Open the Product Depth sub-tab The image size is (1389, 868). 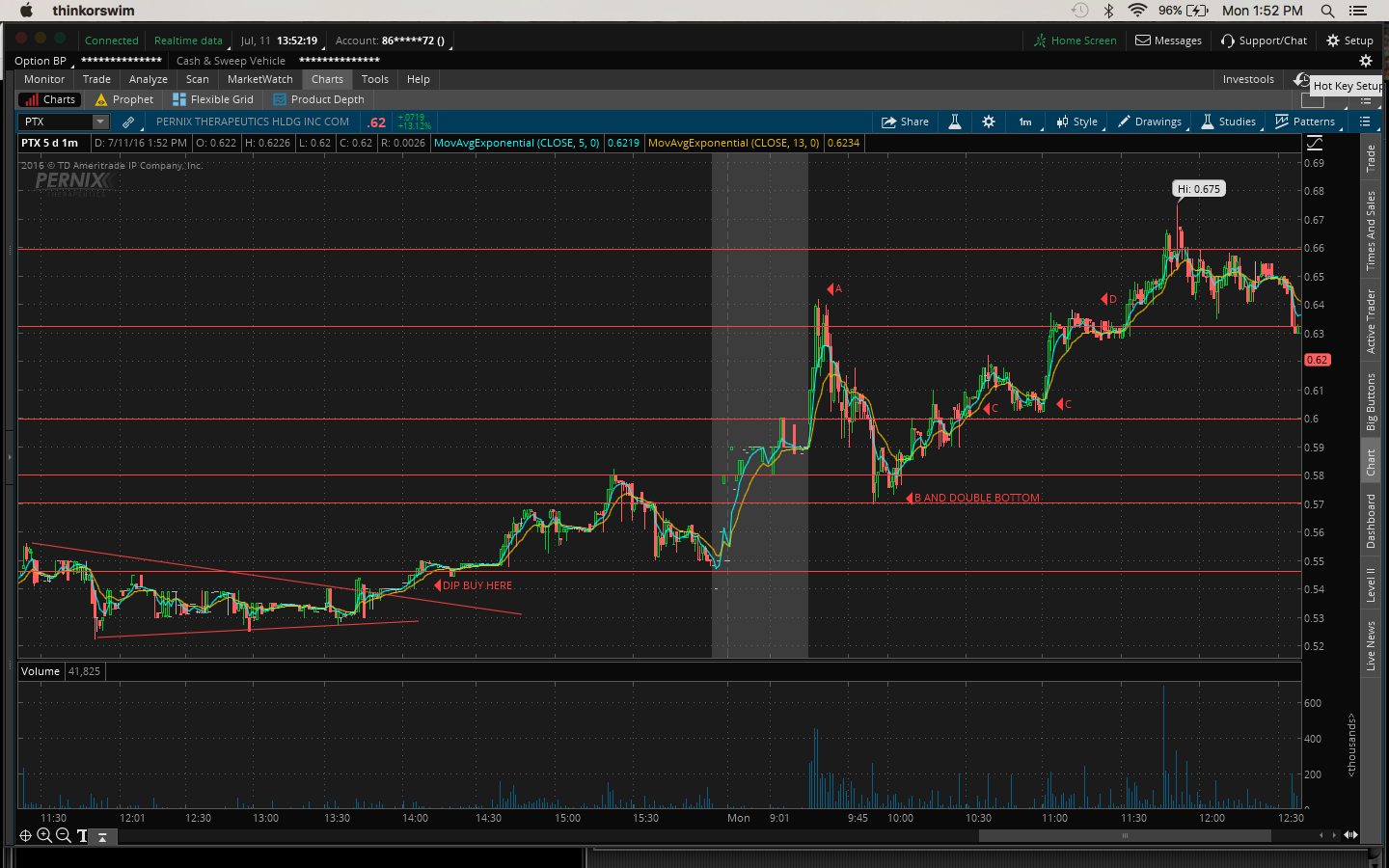[x=319, y=99]
